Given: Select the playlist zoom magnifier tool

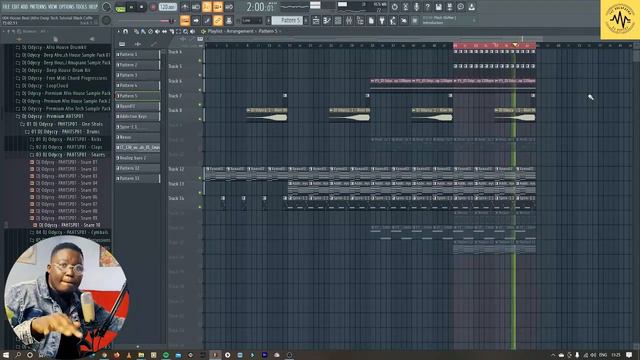Looking at the screenshot, I should [x=185, y=31].
